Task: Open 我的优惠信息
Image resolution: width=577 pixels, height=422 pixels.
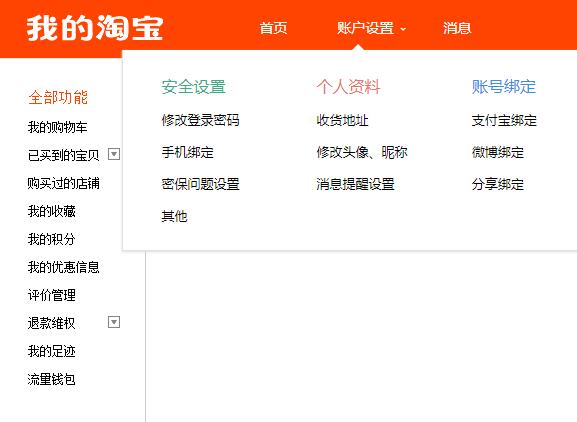Action: coord(63,267)
